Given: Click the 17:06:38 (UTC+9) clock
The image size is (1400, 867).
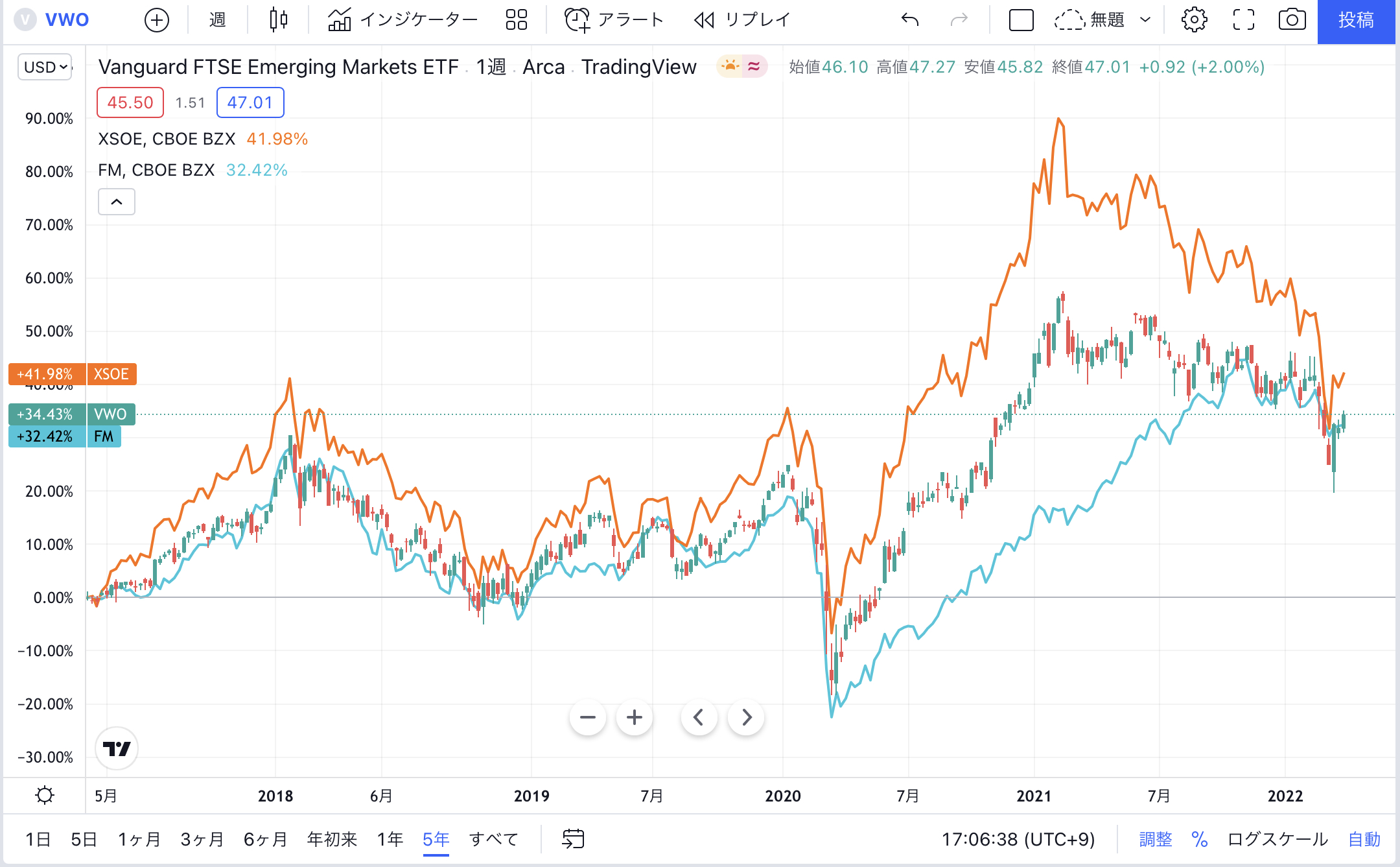Looking at the screenshot, I should coord(1018,840).
